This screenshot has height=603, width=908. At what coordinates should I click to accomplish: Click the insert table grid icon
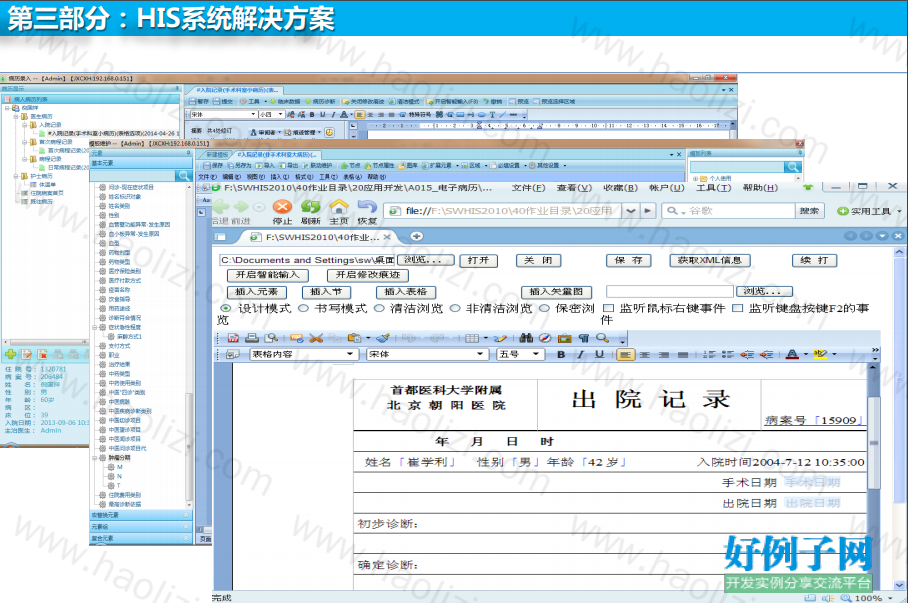click(x=472, y=338)
